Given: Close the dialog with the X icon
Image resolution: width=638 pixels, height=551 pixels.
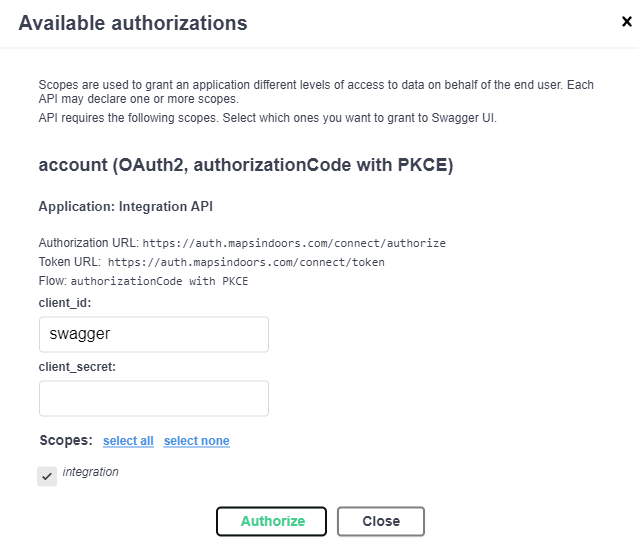Looking at the screenshot, I should (627, 22).
